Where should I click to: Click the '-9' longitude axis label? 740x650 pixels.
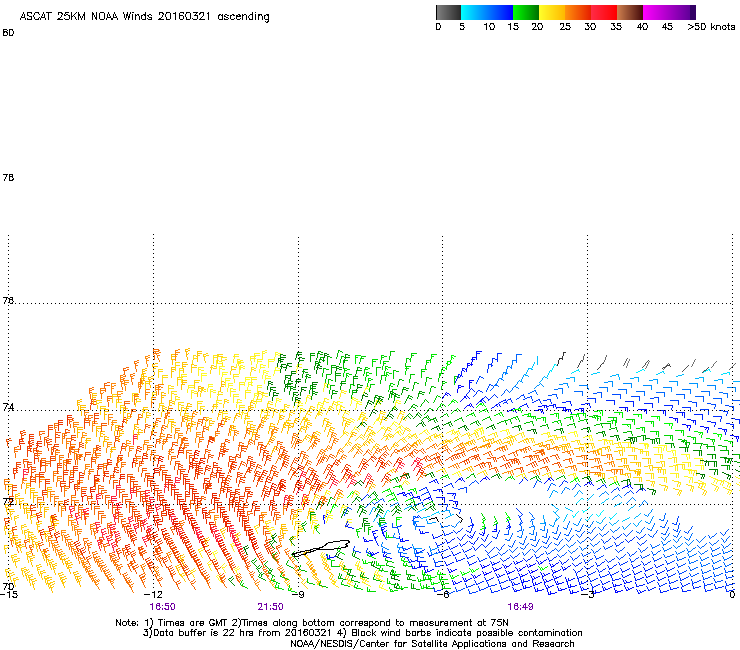pos(298,595)
